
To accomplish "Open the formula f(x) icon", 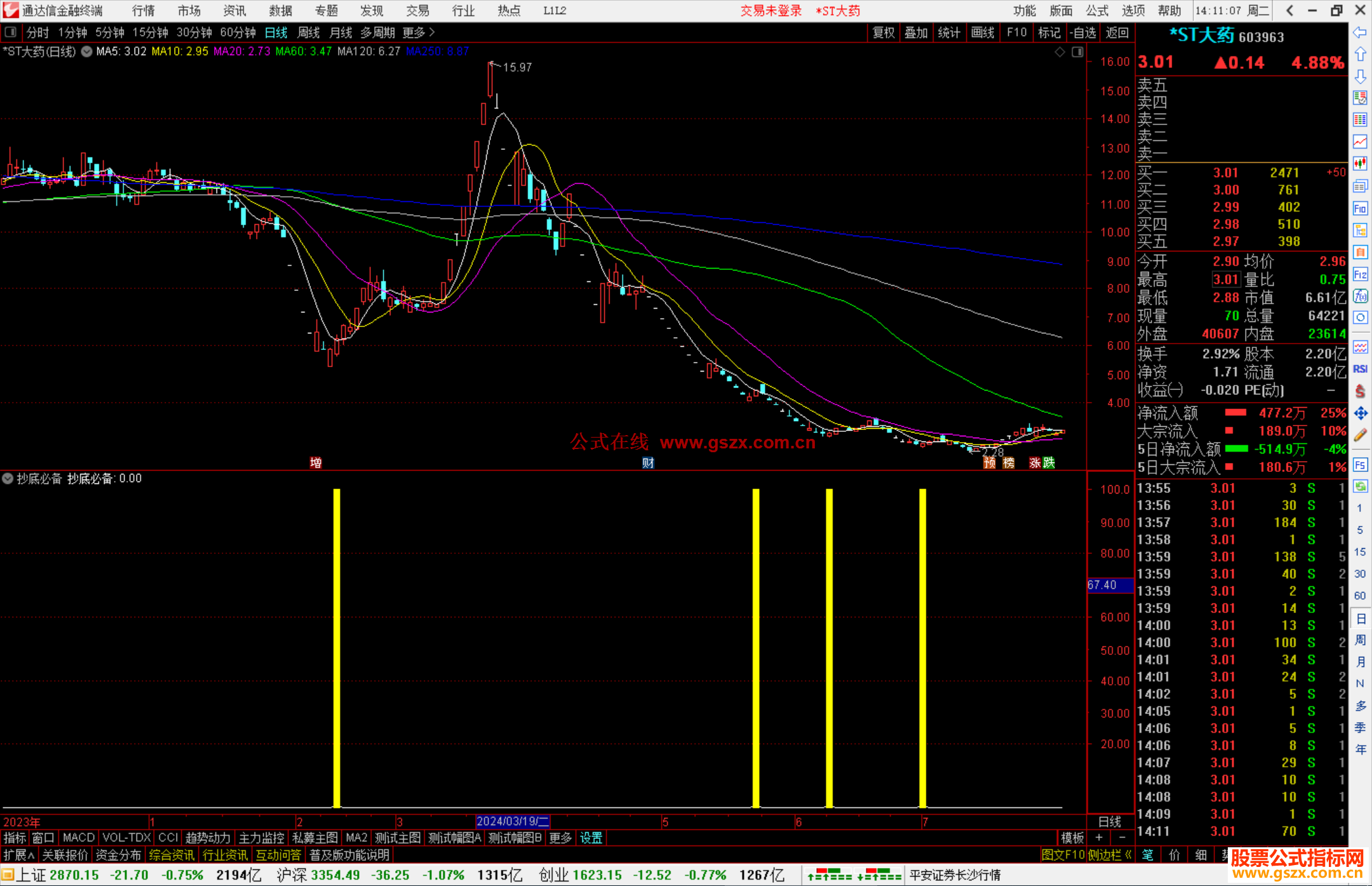I will tap(1360, 296).
